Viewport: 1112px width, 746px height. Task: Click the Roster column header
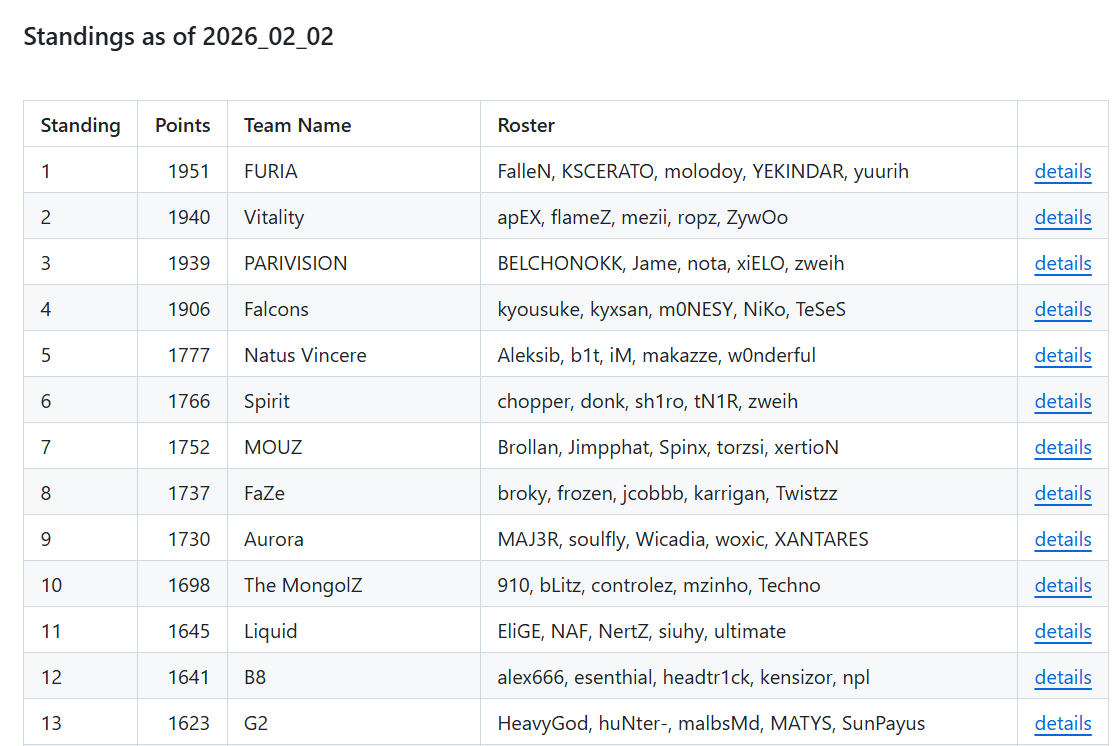[x=526, y=126]
